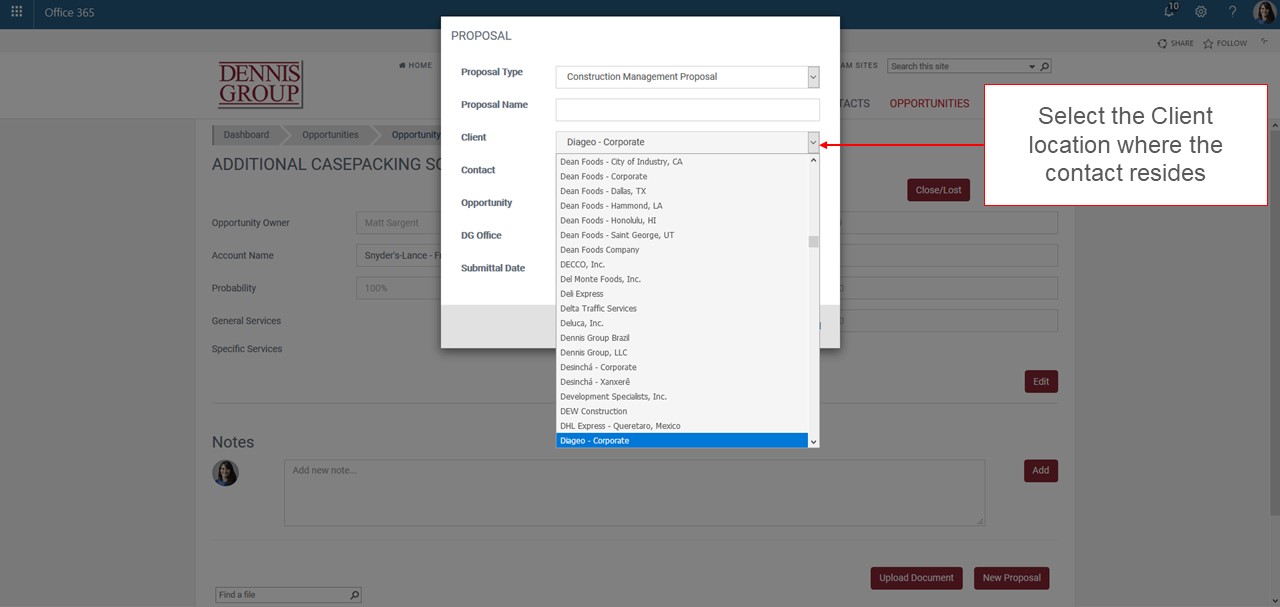Open the Dashboard breadcrumb
Viewport: 1280px width, 607px height.
click(x=246, y=135)
